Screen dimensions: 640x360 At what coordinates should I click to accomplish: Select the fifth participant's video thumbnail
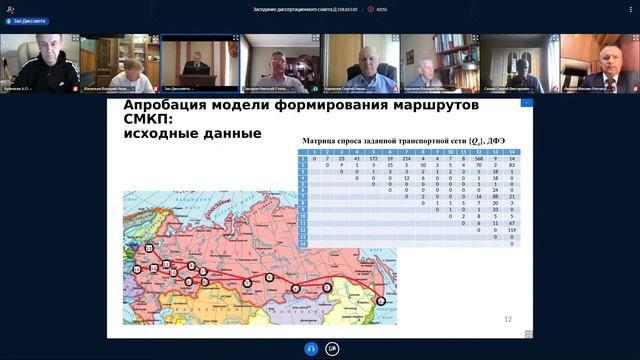tap(360, 64)
